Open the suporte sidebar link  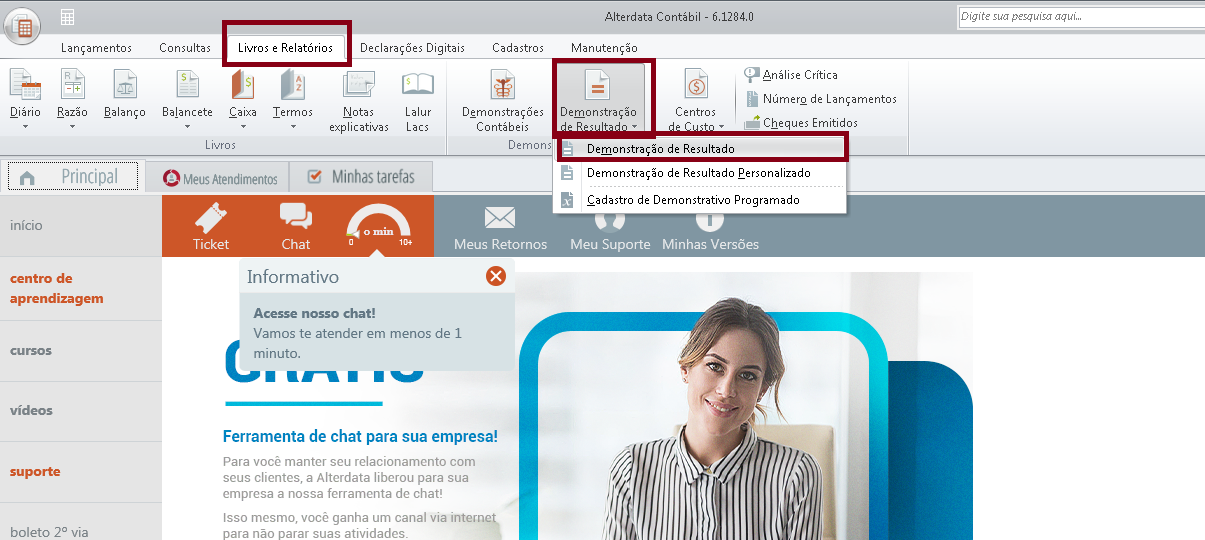35,471
